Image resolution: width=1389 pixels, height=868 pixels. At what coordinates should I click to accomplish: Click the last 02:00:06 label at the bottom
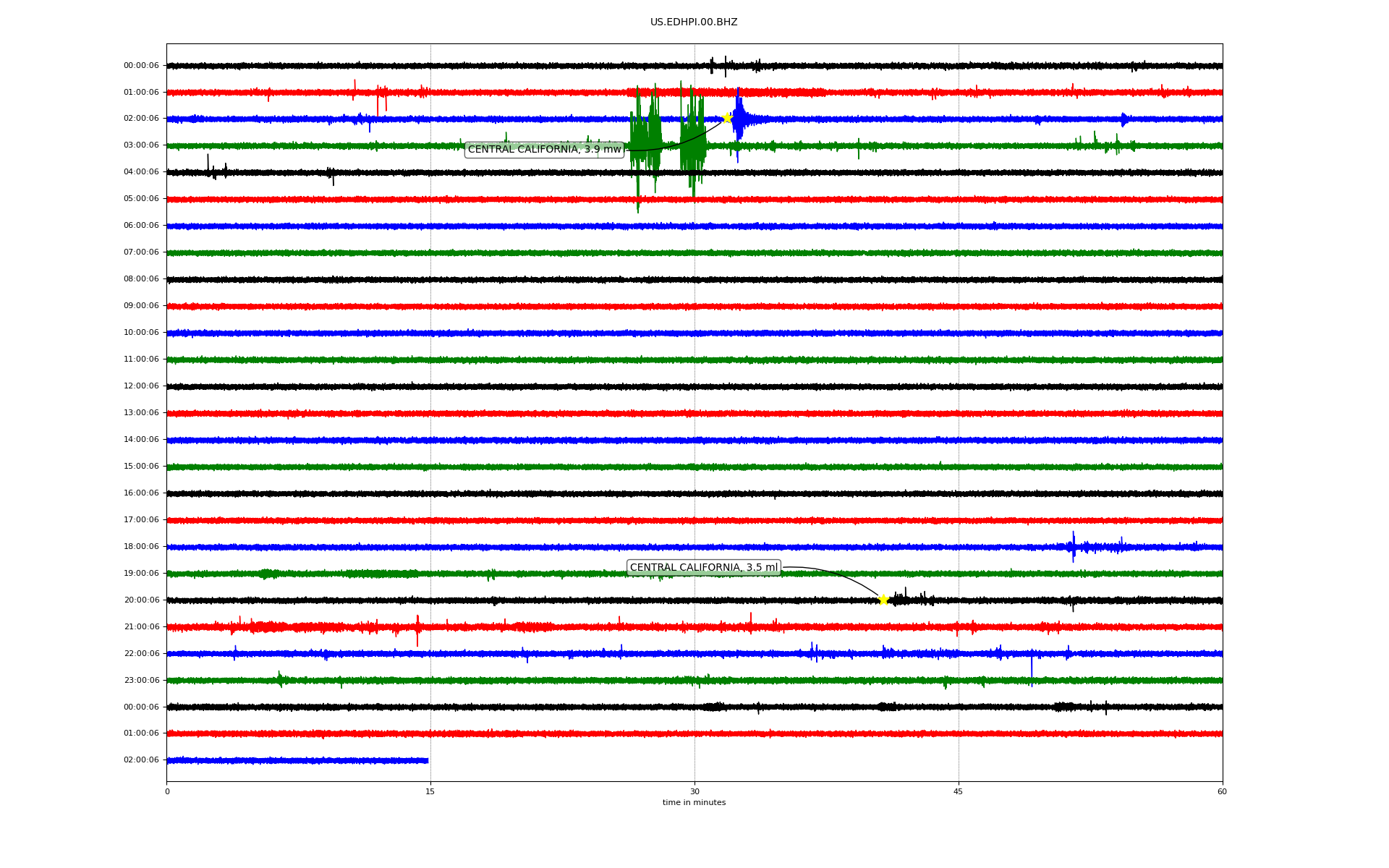141,760
